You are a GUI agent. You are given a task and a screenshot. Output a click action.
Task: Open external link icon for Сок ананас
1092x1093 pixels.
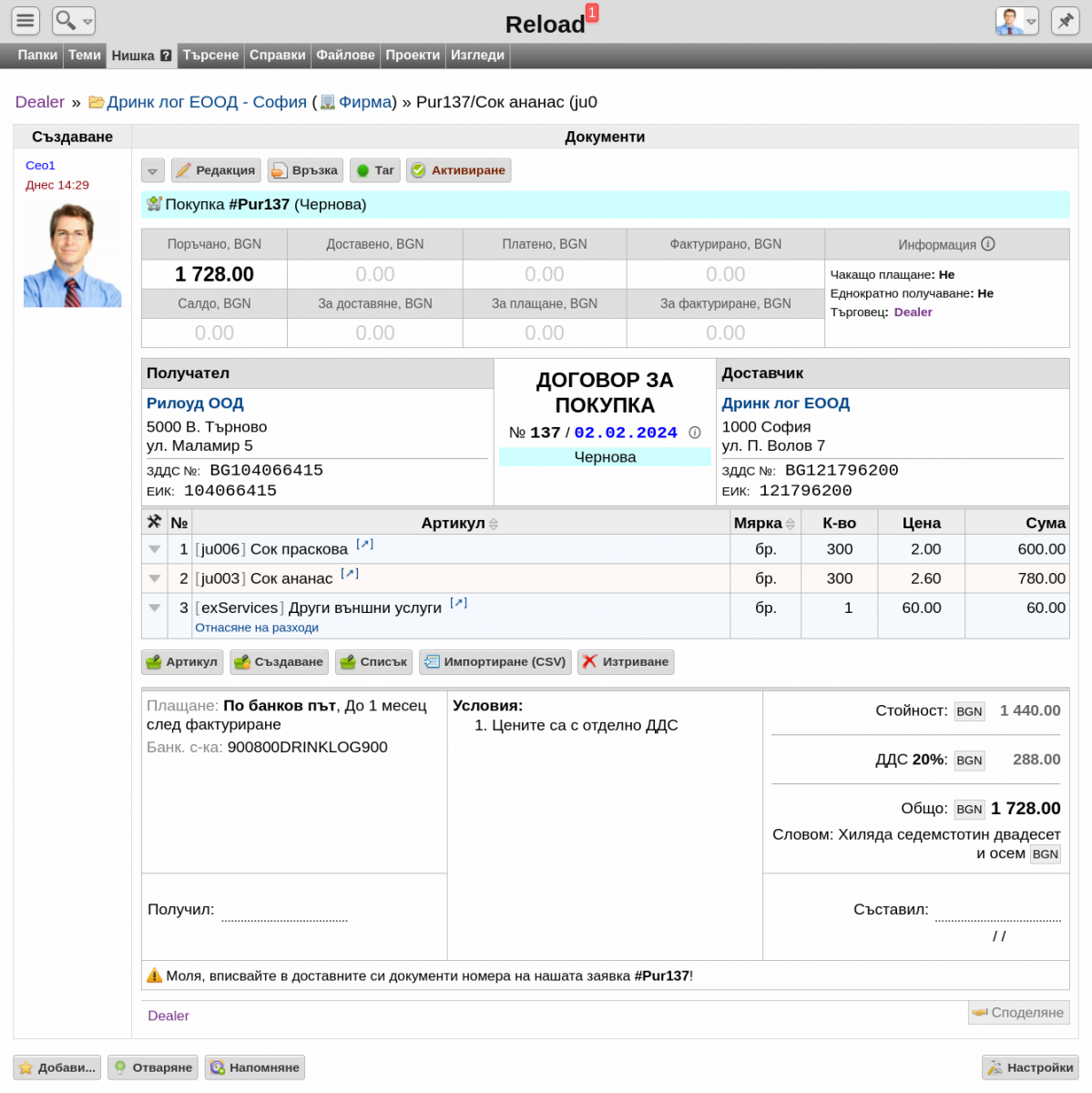tap(350, 573)
